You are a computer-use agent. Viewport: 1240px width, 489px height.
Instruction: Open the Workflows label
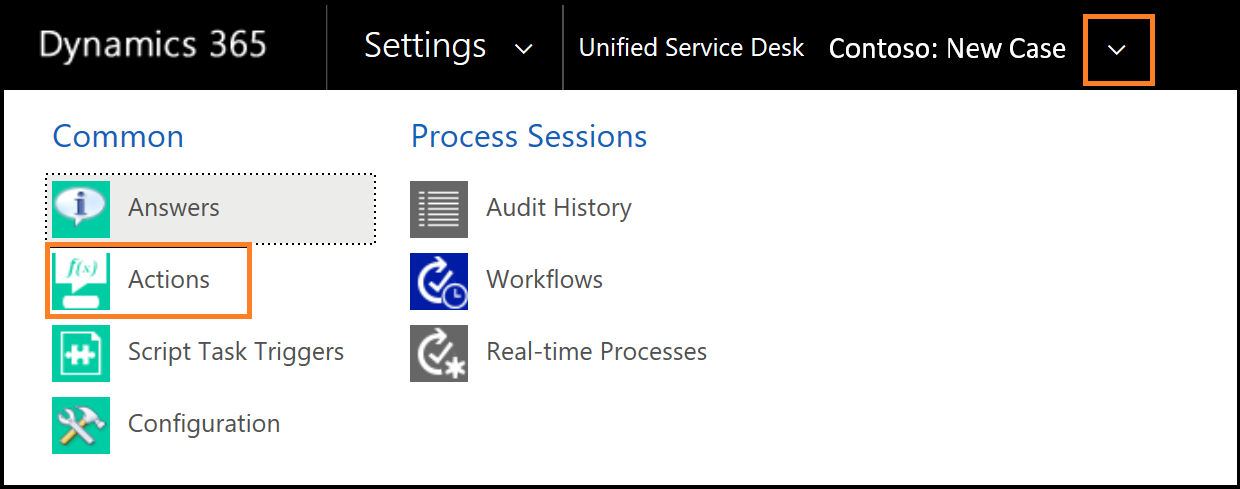click(545, 280)
